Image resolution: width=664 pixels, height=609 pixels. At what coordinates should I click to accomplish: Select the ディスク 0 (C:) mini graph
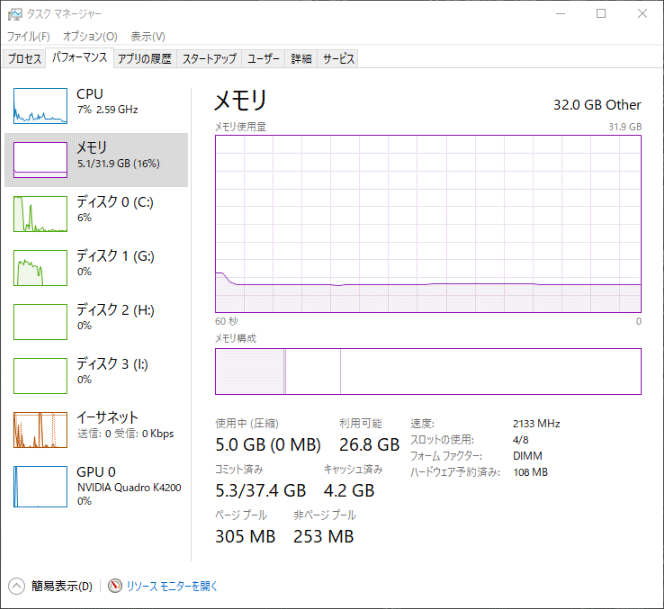point(40,214)
